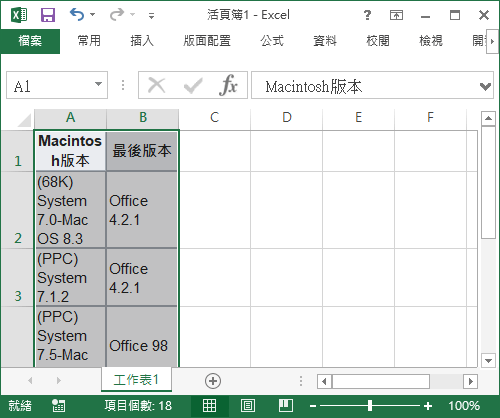Click the horizontal scrollbar thumb
The image size is (500, 418).
tap(381, 381)
